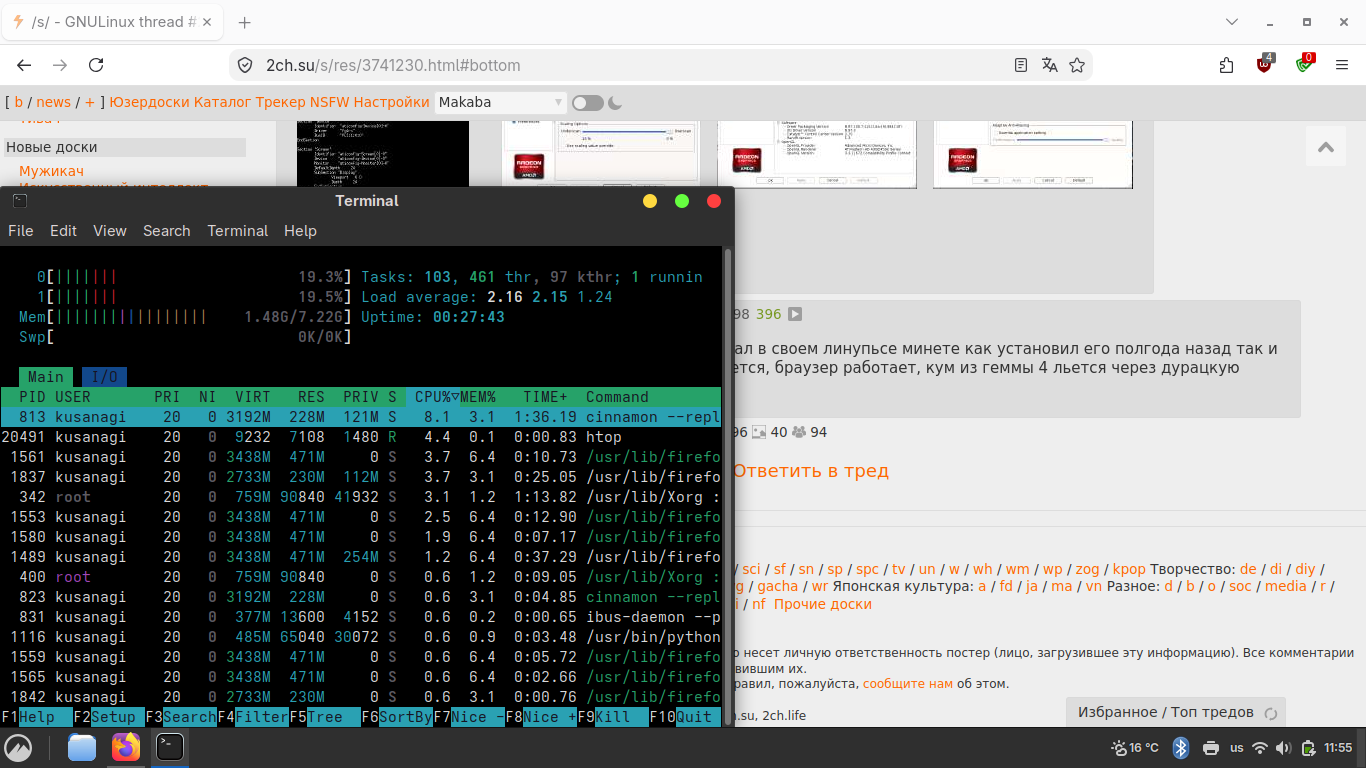Reload the page with the refresh icon
The width and height of the screenshot is (1366, 768).
96,65
